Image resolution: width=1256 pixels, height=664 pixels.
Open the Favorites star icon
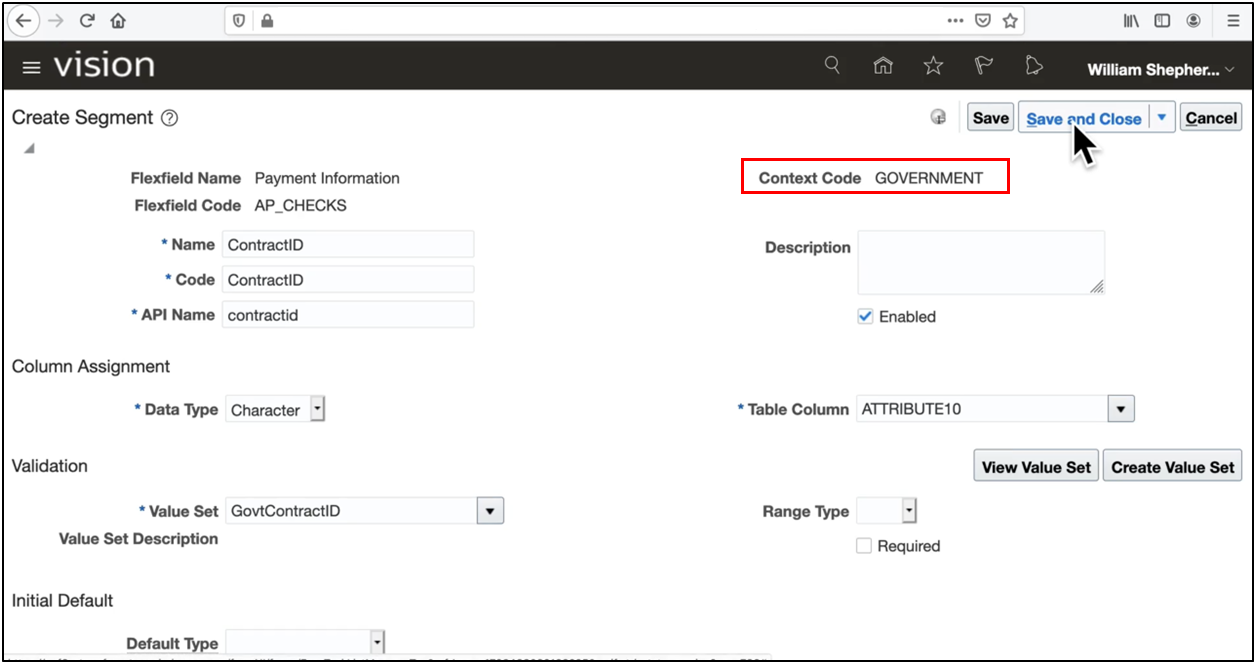(933, 66)
